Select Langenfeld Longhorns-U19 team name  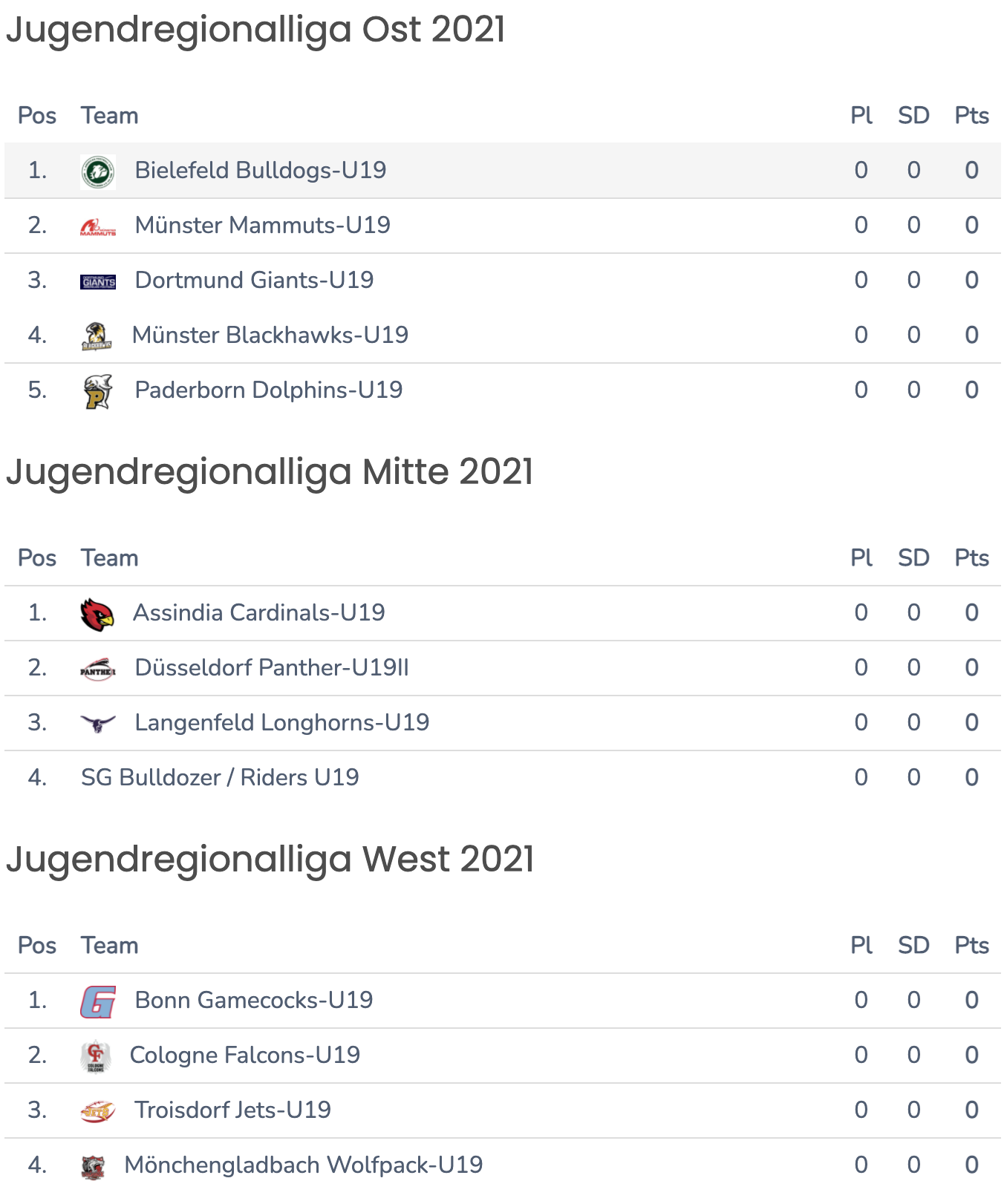click(282, 722)
